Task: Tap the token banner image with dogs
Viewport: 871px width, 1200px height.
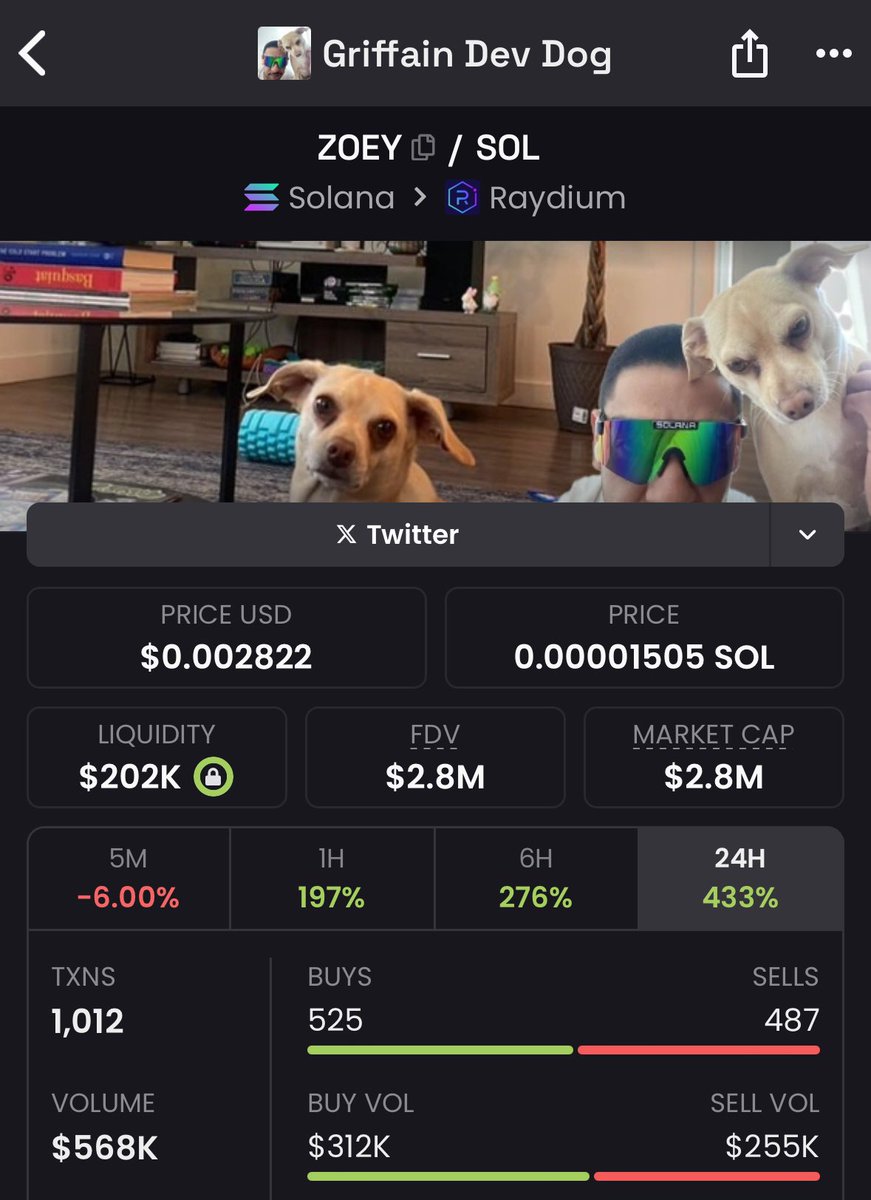Action: [435, 372]
